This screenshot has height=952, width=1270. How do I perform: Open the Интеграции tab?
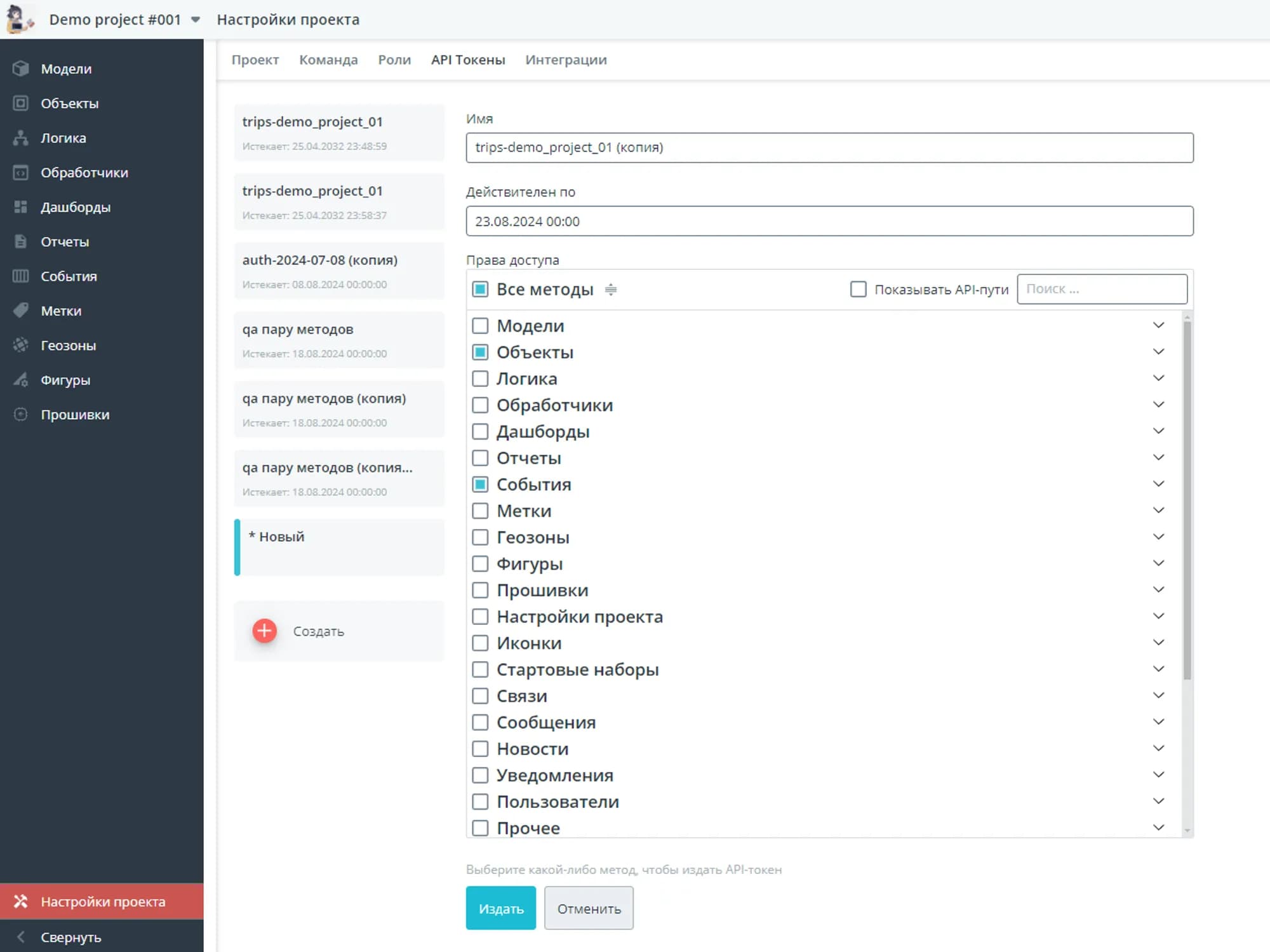coord(566,60)
